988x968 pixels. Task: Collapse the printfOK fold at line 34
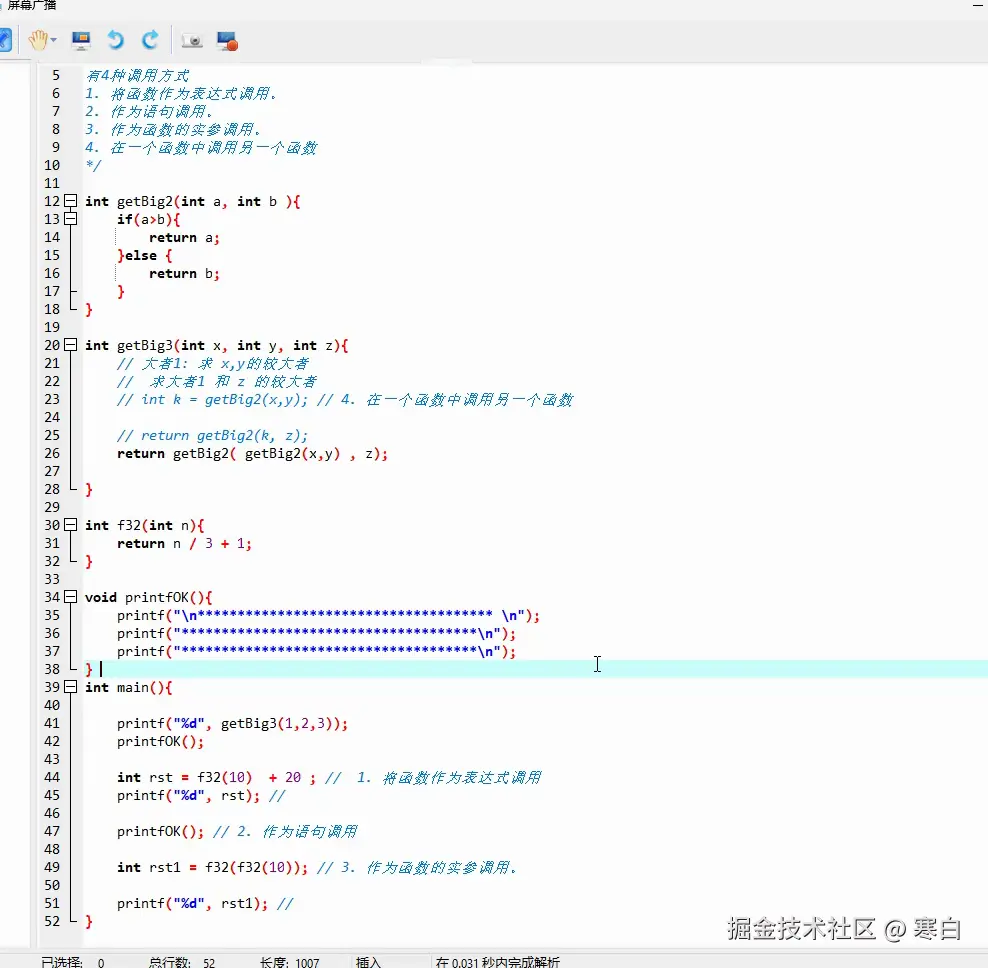[71, 597]
